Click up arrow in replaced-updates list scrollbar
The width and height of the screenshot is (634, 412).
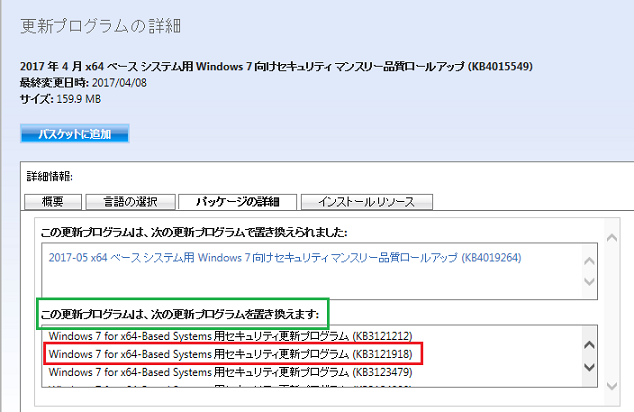tap(590, 345)
